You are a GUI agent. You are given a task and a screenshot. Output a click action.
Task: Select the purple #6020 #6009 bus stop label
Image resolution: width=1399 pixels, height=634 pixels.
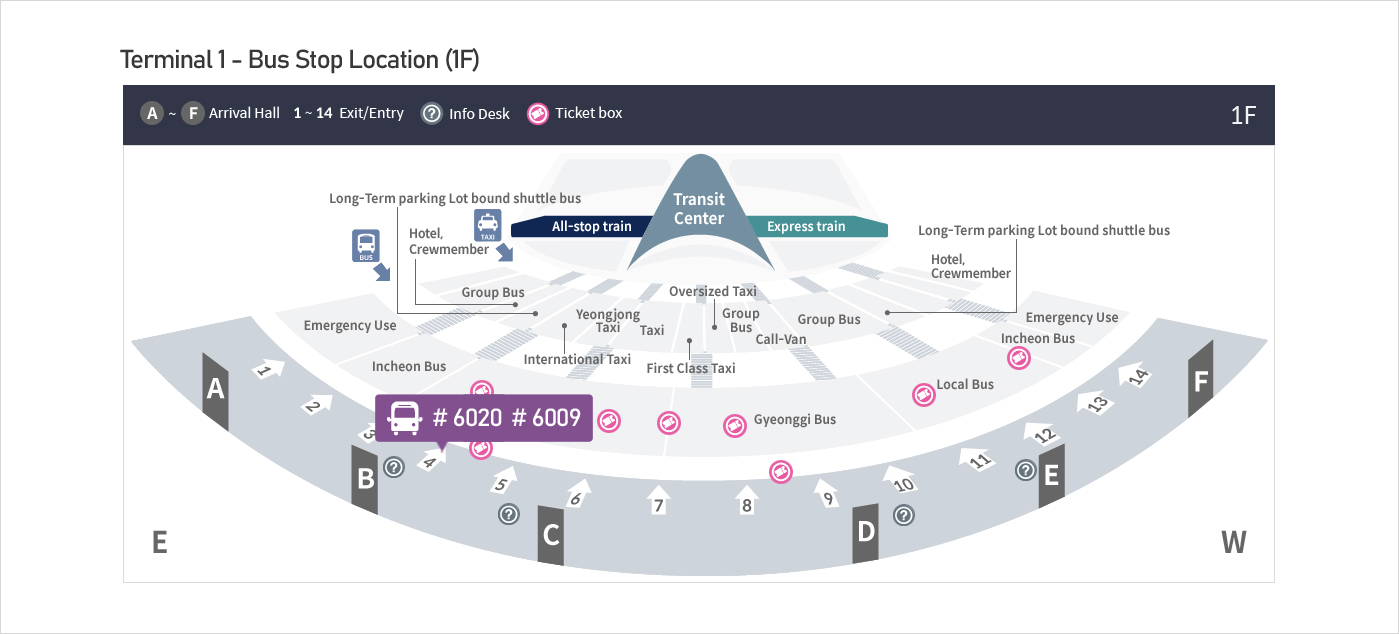(x=484, y=418)
